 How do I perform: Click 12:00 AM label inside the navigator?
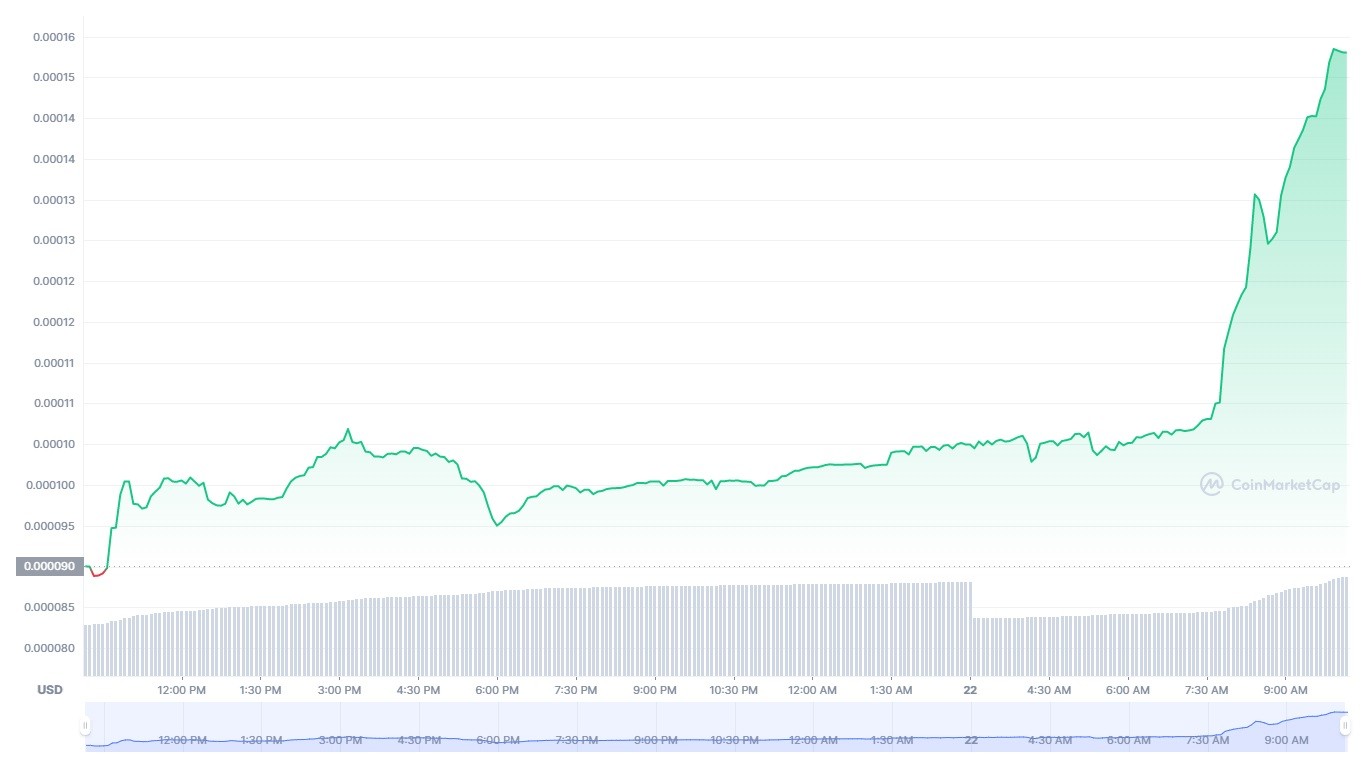813,740
